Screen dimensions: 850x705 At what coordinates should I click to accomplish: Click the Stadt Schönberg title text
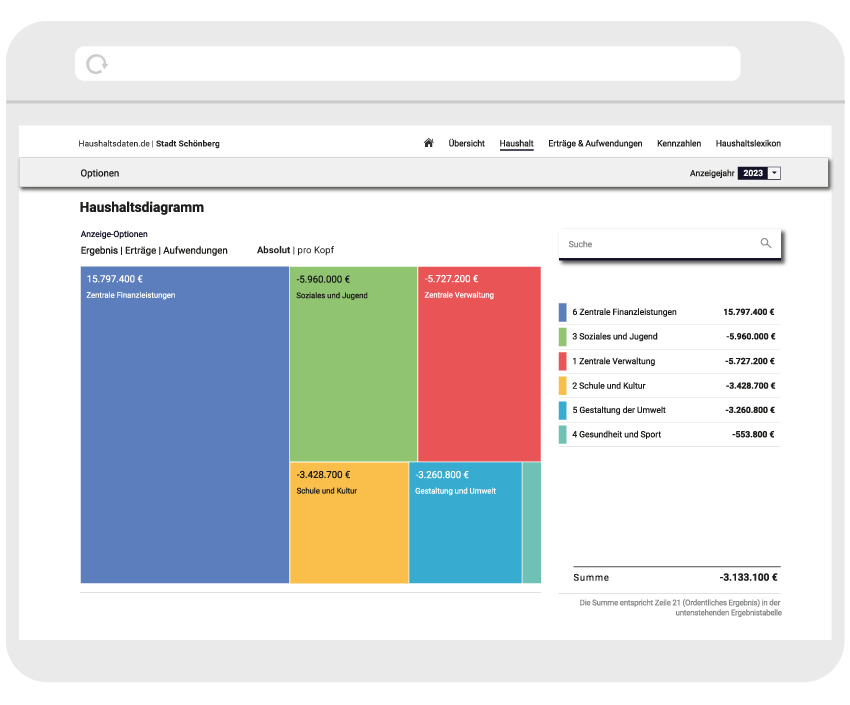188,144
